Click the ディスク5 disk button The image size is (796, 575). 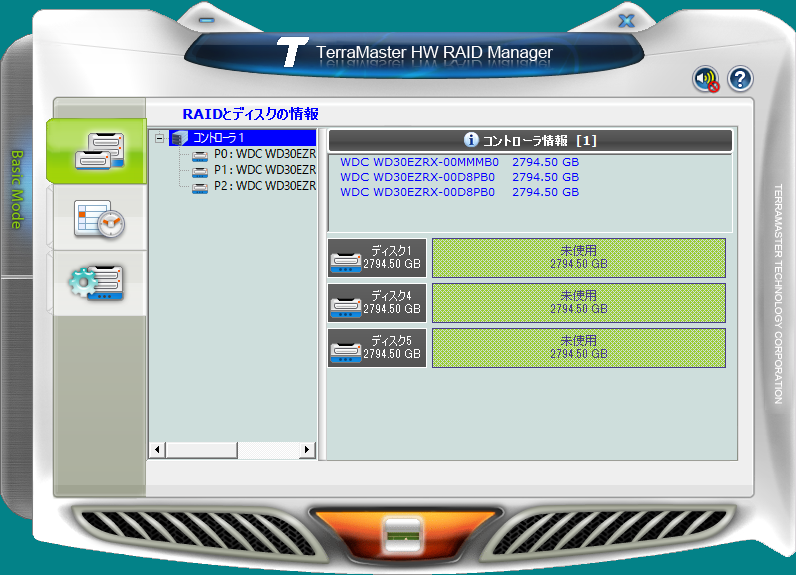coord(377,348)
